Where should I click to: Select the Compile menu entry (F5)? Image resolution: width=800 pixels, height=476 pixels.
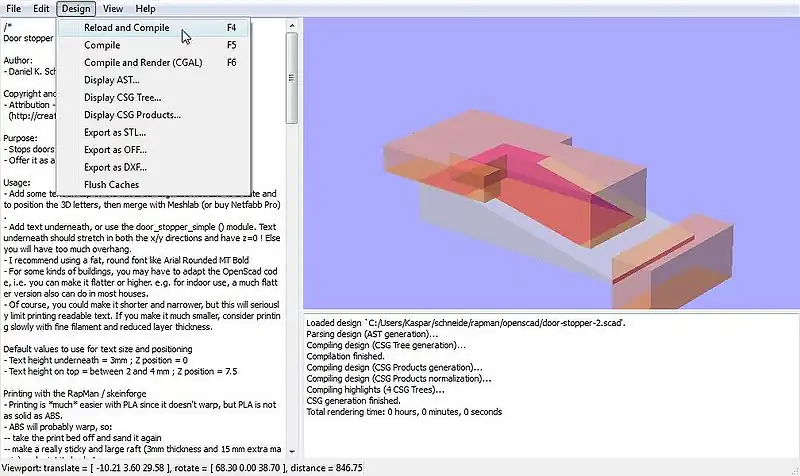tap(102, 45)
